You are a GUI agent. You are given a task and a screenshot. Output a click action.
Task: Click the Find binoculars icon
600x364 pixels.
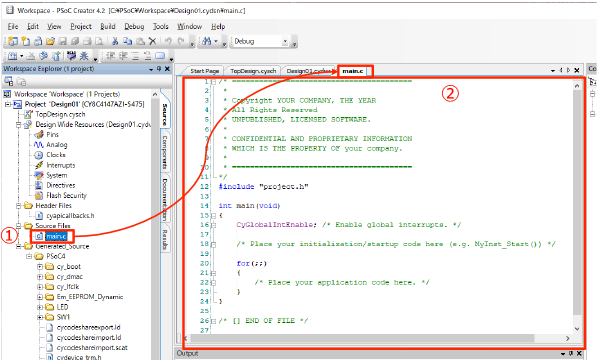point(207,41)
